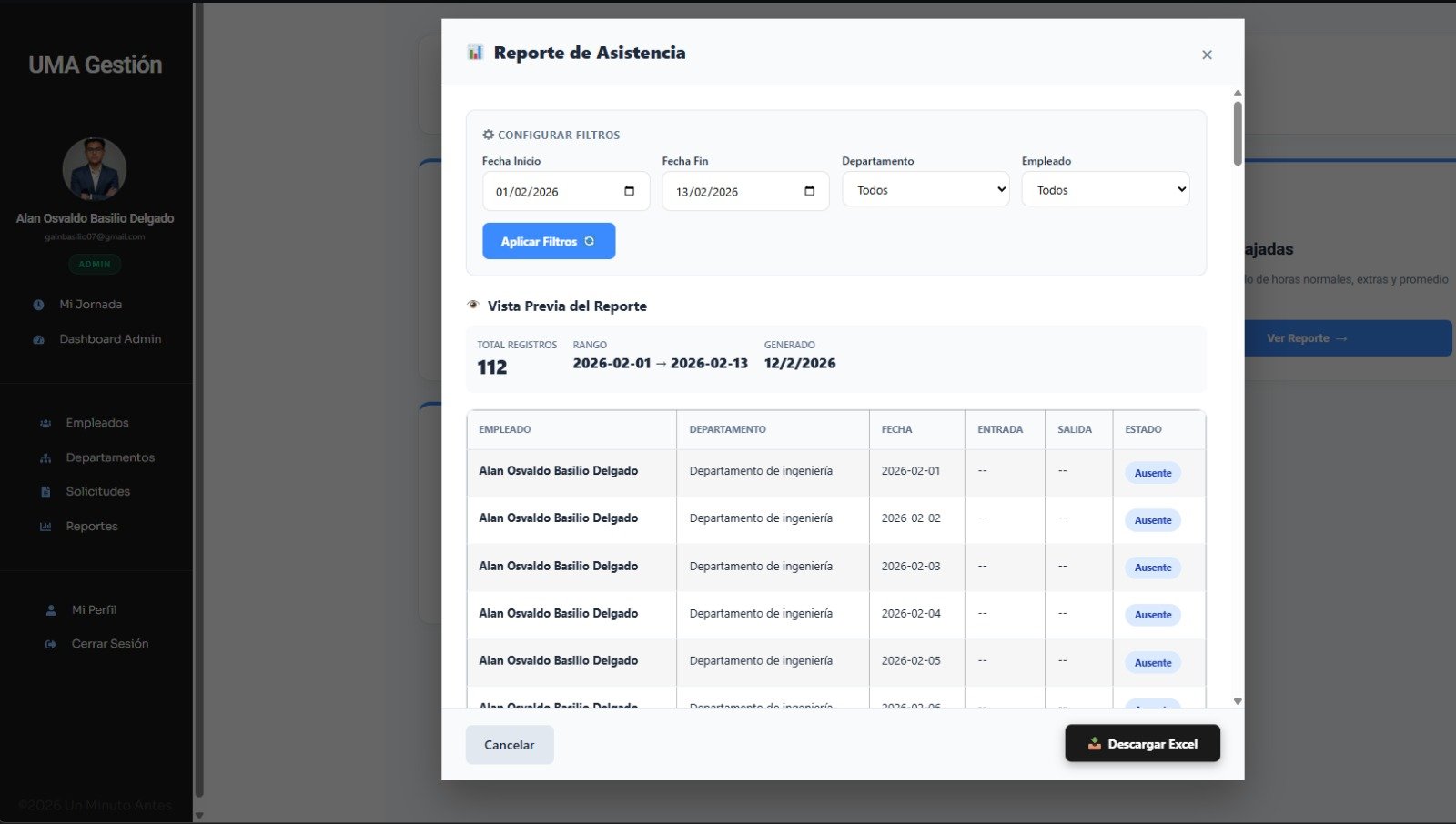Click the UMA Gestión logo text
The width and height of the screenshot is (1456, 824).
coord(96,65)
